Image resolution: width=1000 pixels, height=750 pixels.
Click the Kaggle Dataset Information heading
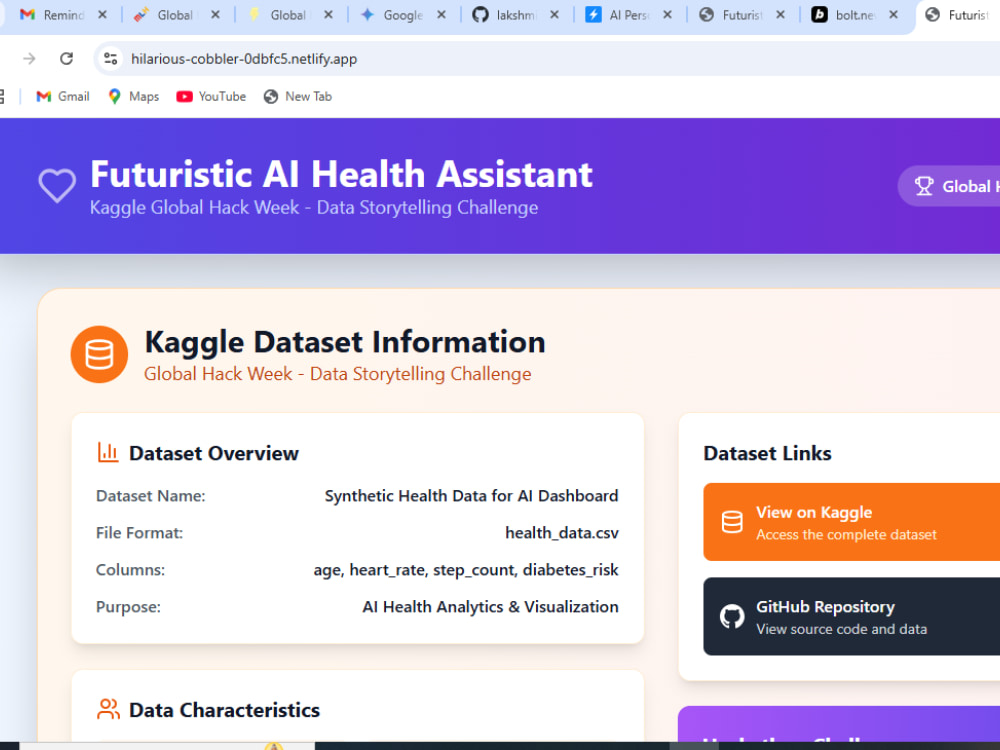tap(345, 342)
